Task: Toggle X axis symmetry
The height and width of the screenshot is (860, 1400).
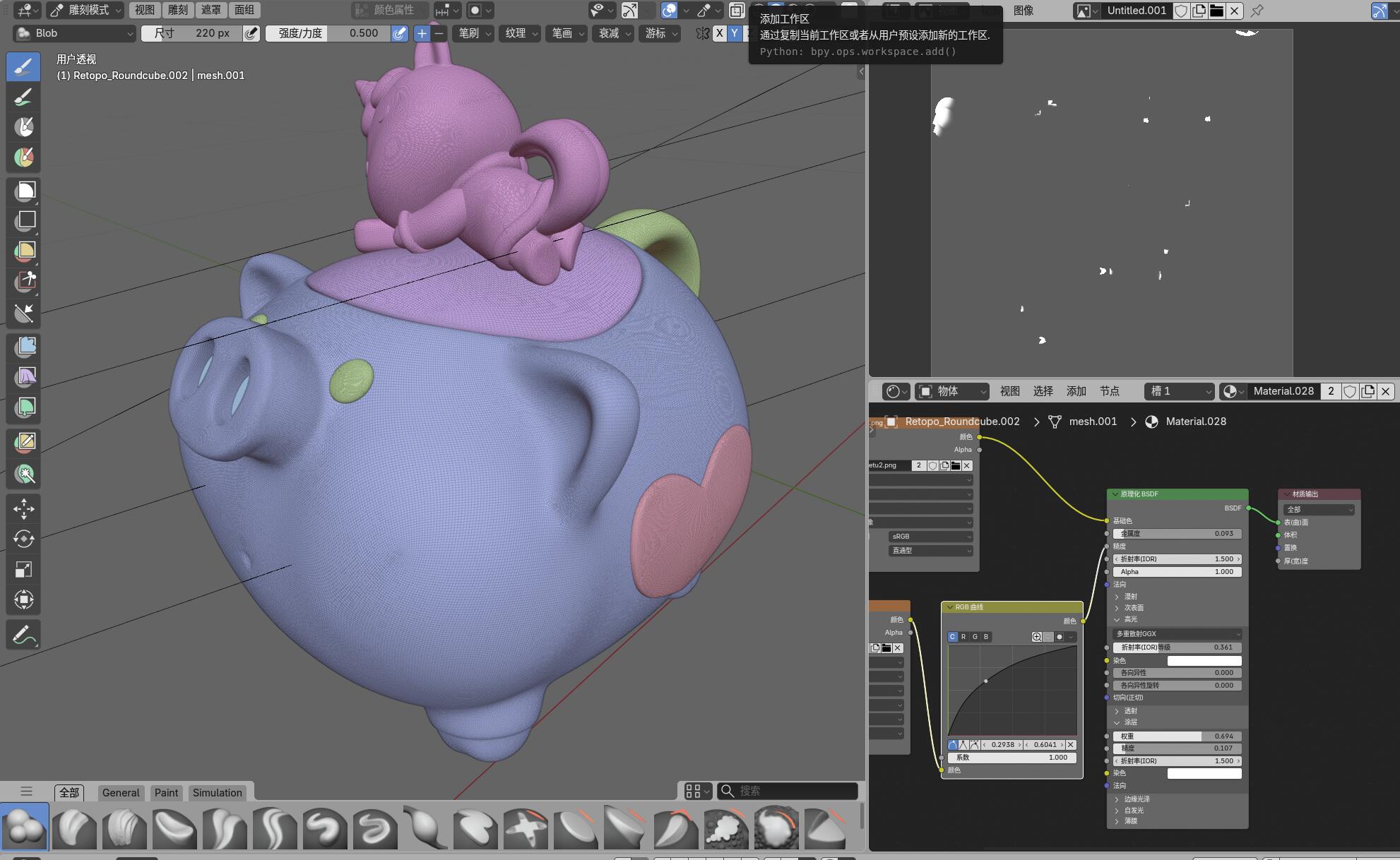Action: coord(719,33)
